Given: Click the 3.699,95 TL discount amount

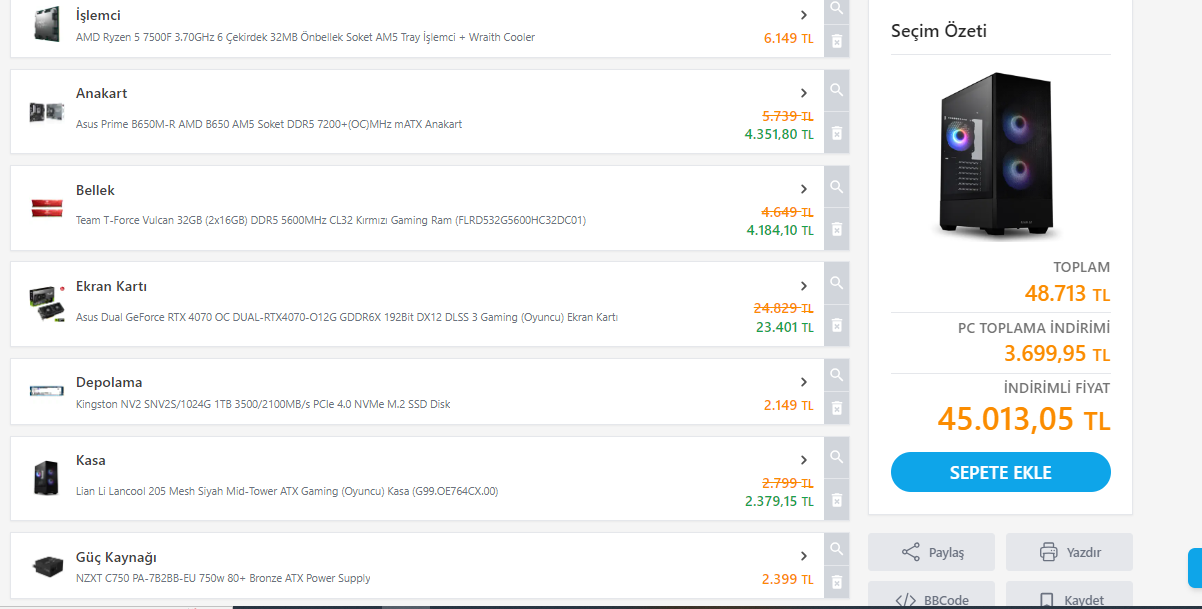Looking at the screenshot, I should pyautogui.click(x=1057, y=354).
